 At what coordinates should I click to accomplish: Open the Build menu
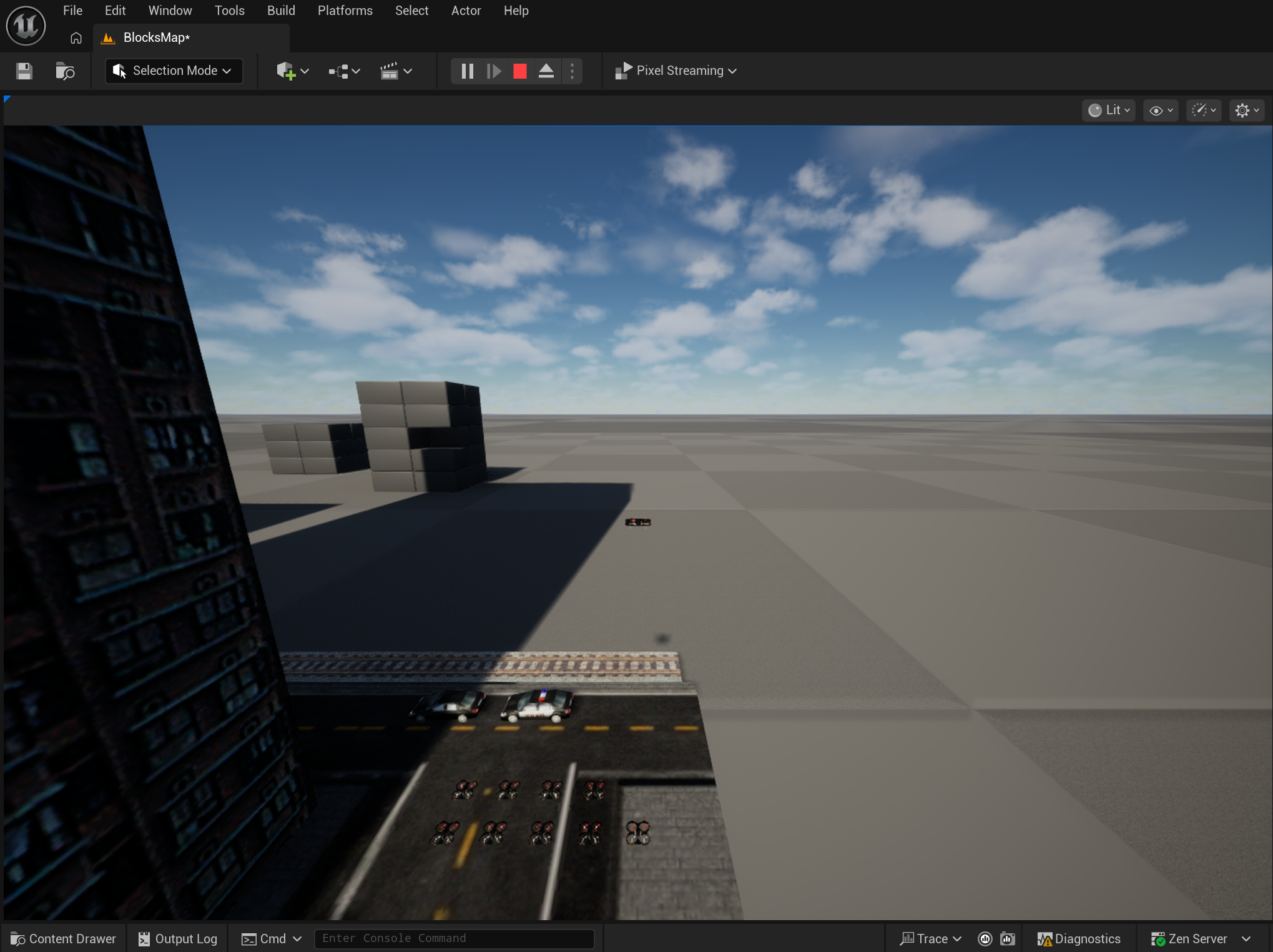coord(281,11)
